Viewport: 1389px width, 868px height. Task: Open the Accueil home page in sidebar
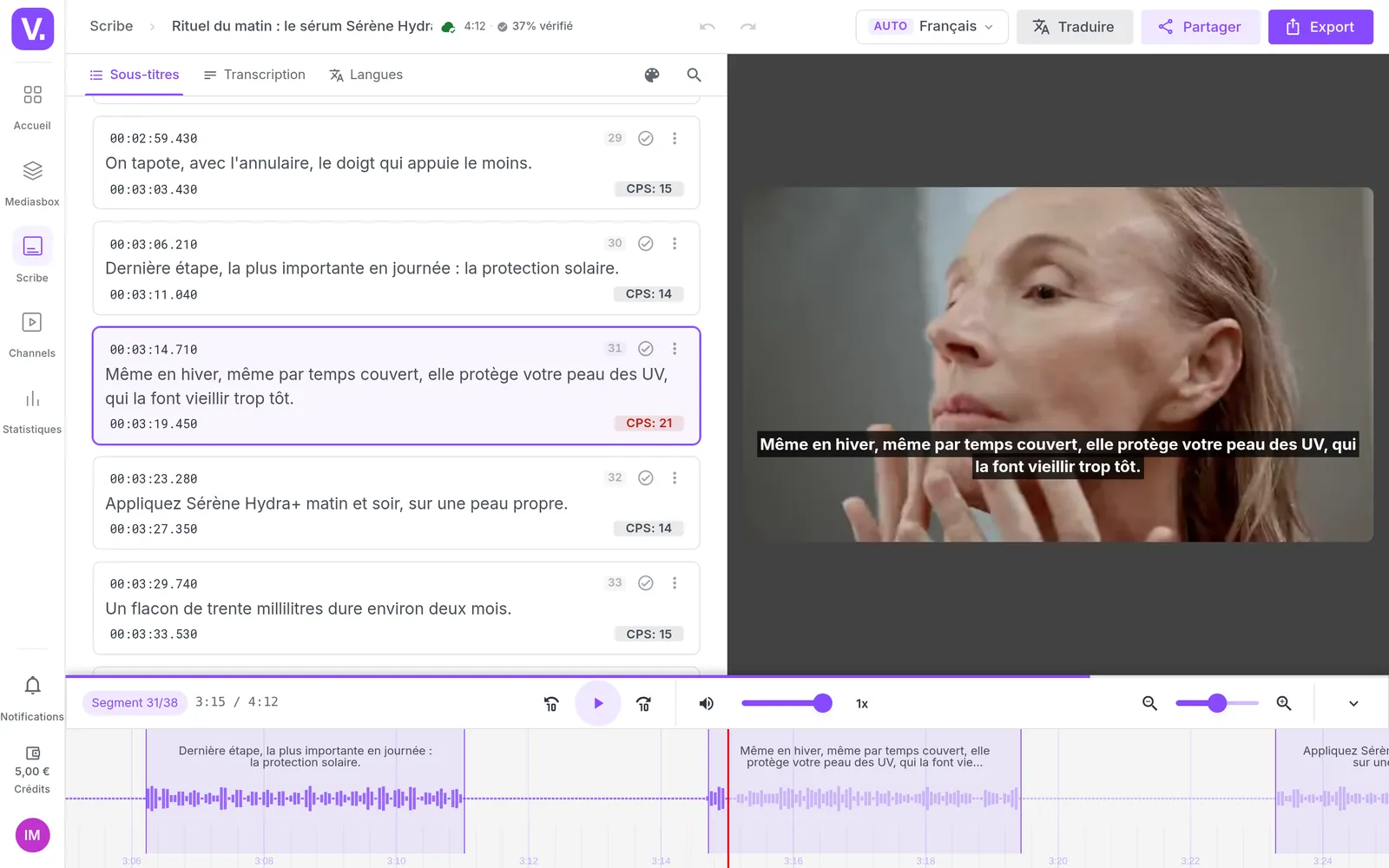(x=32, y=107)
